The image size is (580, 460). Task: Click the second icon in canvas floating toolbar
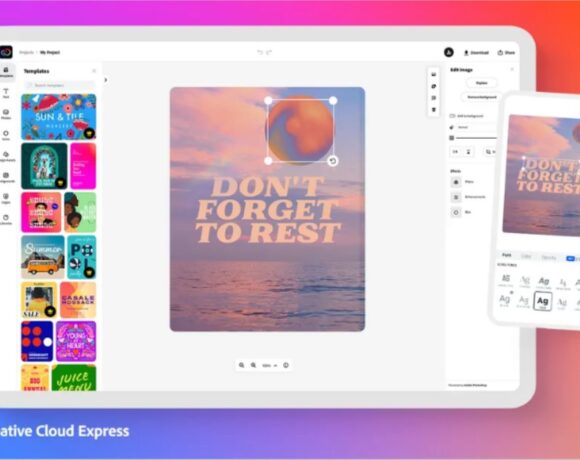[x=434, y=86]
